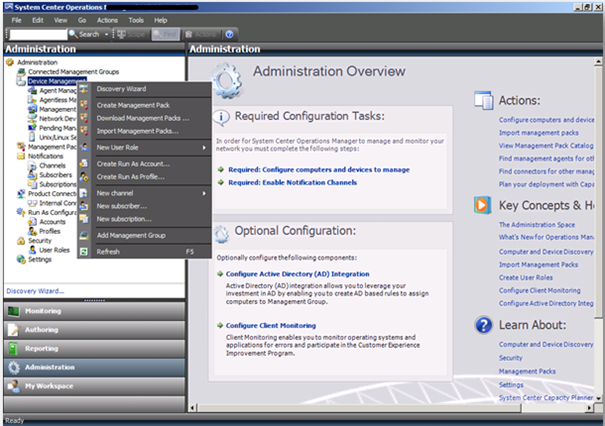The width and height of the screenshot is (605, 426).
Task: Click Discovery Wizard... link below the tree
Action: coord(35,291)
